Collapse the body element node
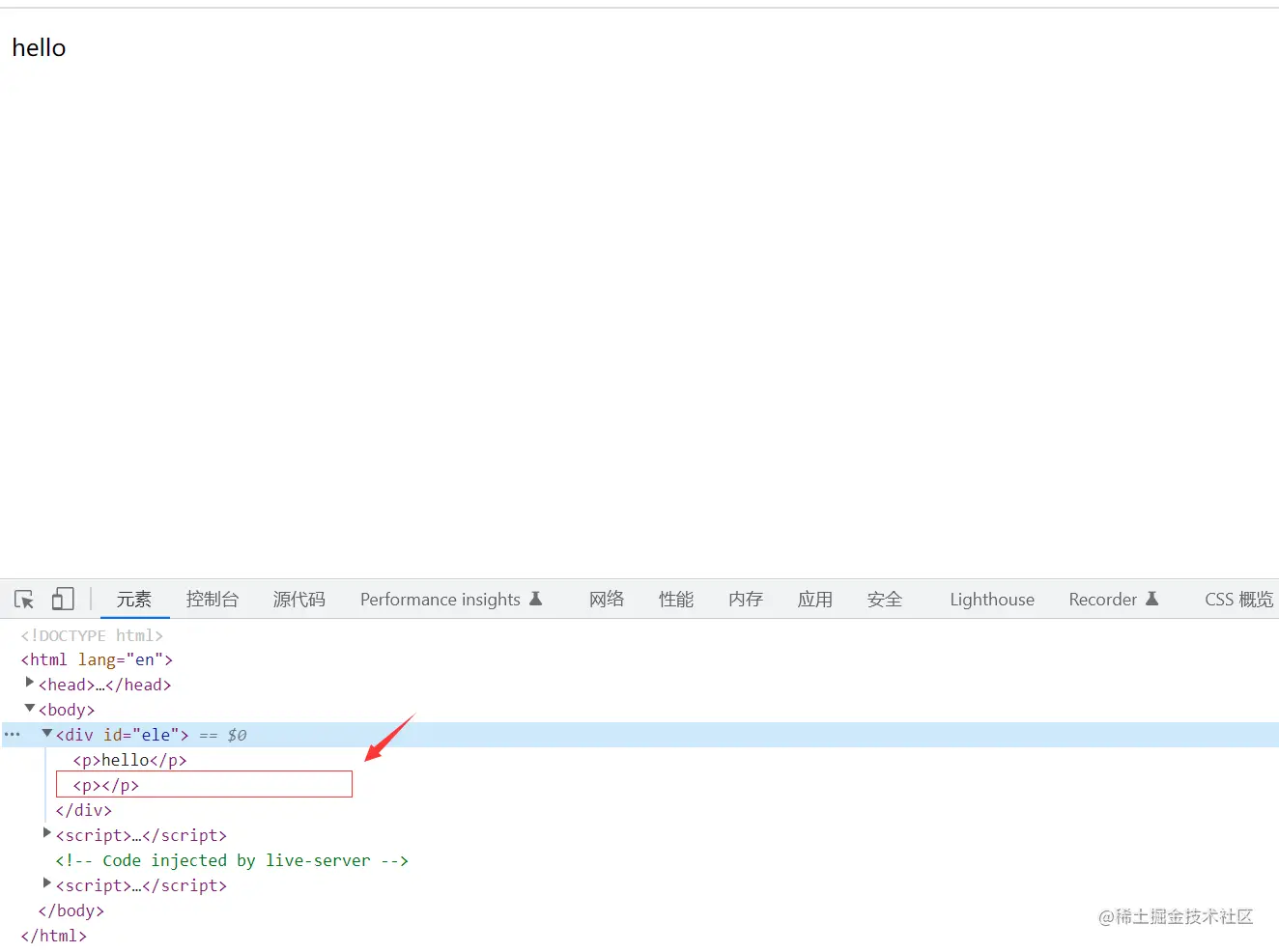The width and height of the screenshot is (1279, 952). click(x=30, y=708)
